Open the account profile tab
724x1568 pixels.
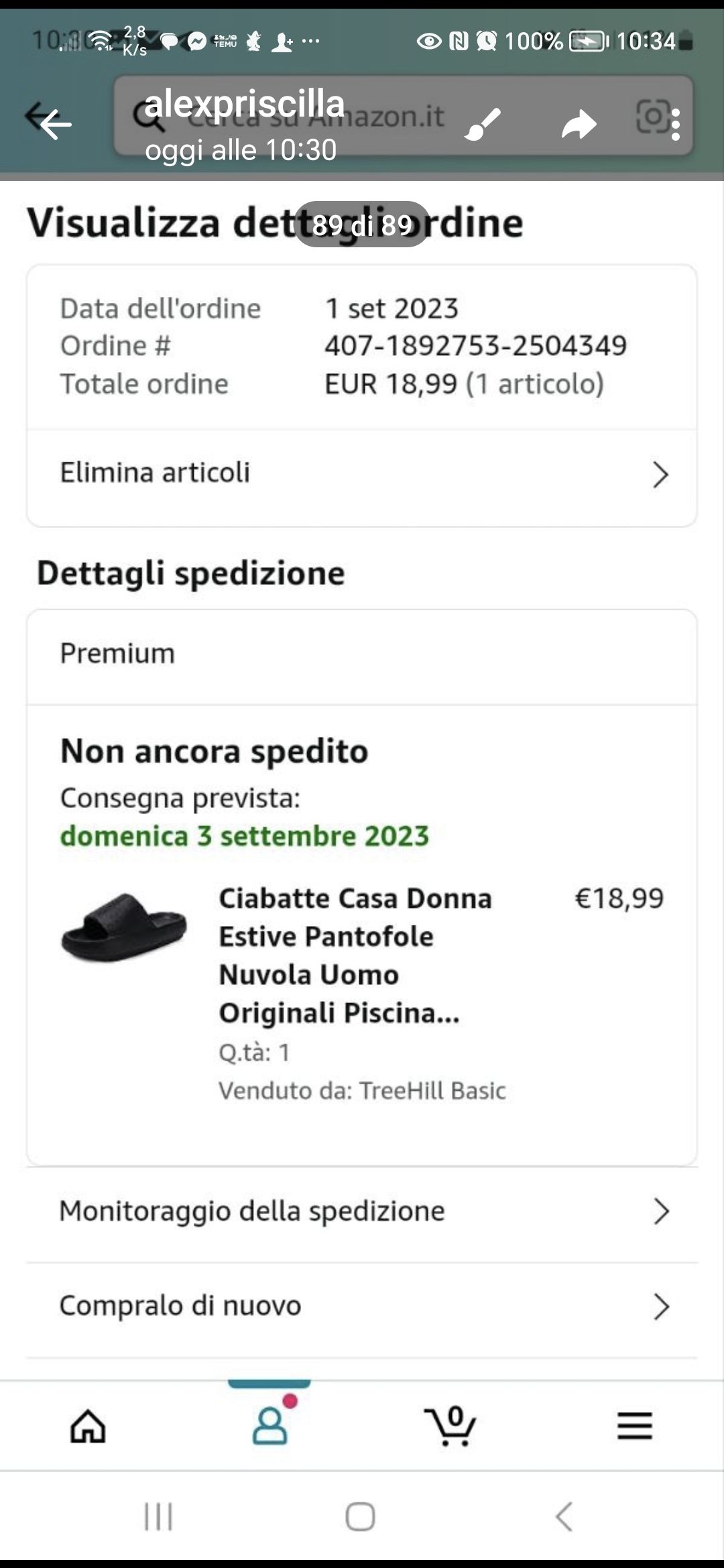[x=269, y=1425]
